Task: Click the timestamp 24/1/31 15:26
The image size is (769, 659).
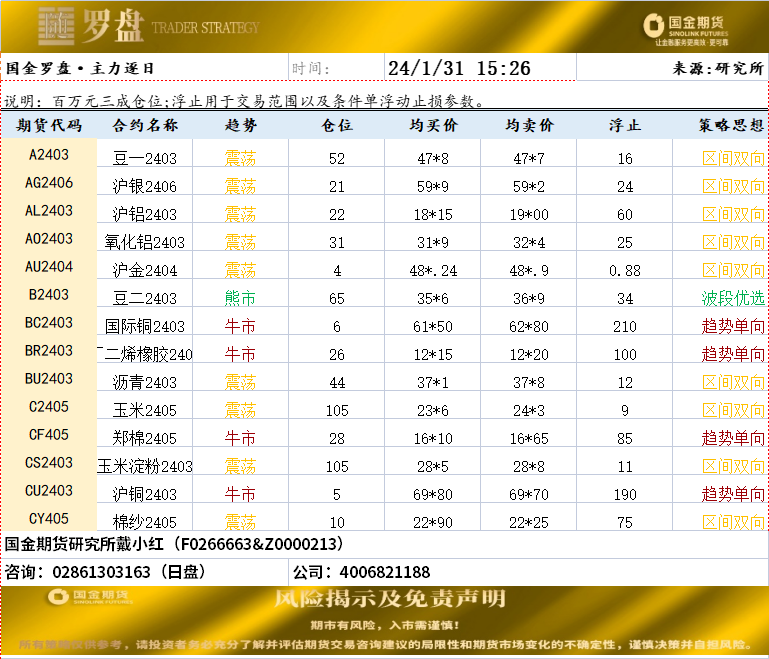Action: [459, 68]
